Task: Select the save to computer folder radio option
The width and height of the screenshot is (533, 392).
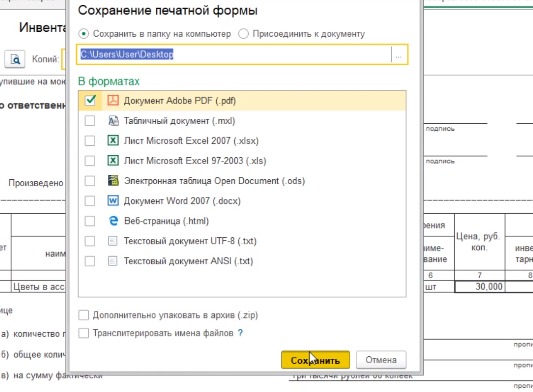Action: click(x=83, y=34)
